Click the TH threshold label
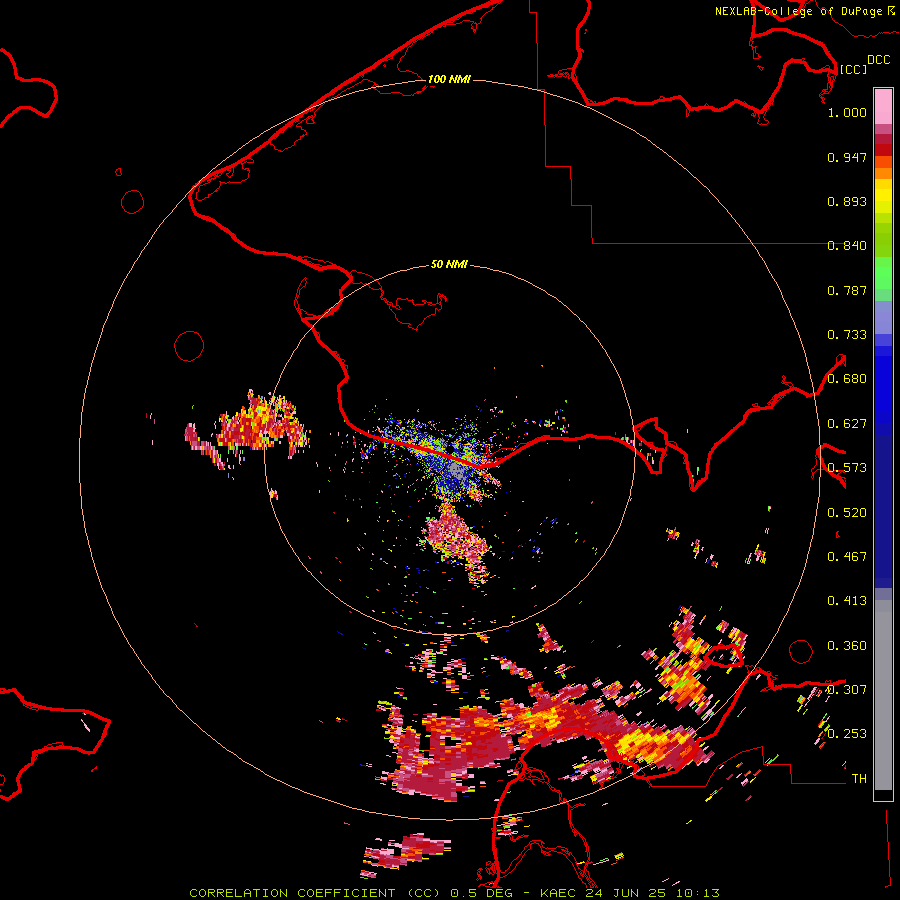The image size is (900, 900). (859, 779)
